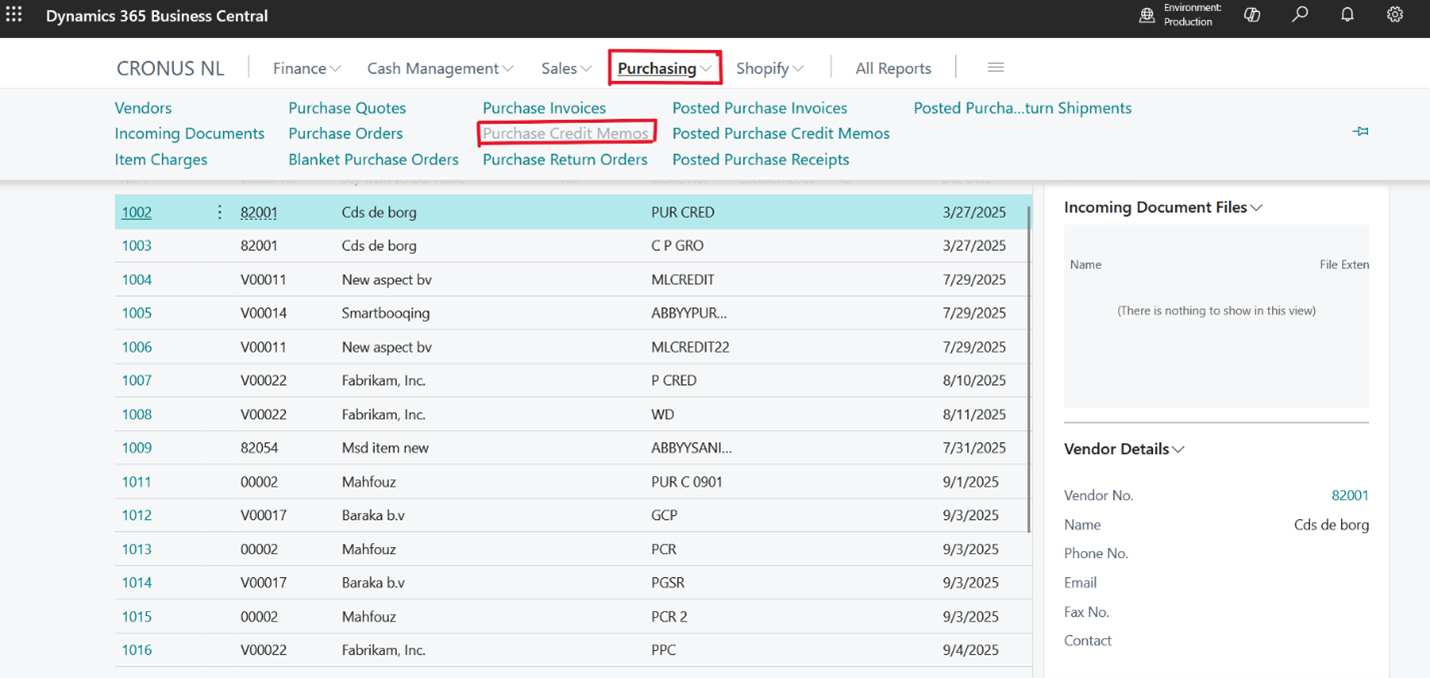Open the All Reports menu item
The height and width of the screenshot is (678, 1430).
click(893, 68)
